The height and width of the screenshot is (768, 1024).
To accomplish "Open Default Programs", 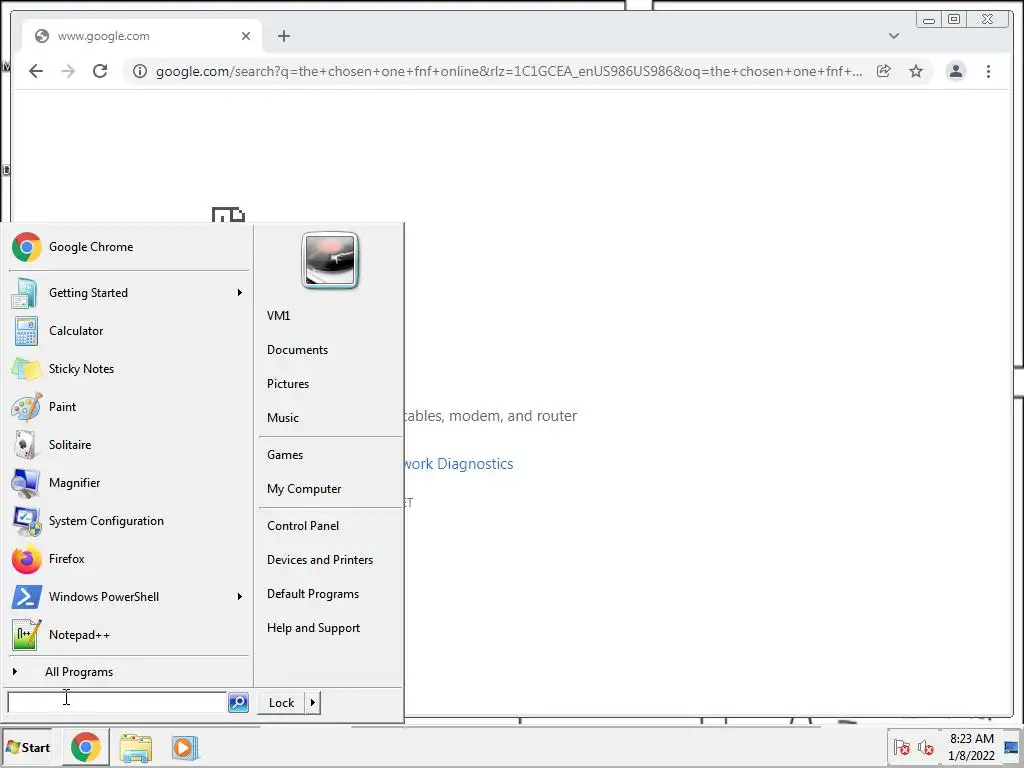I will tap(313, 594).
